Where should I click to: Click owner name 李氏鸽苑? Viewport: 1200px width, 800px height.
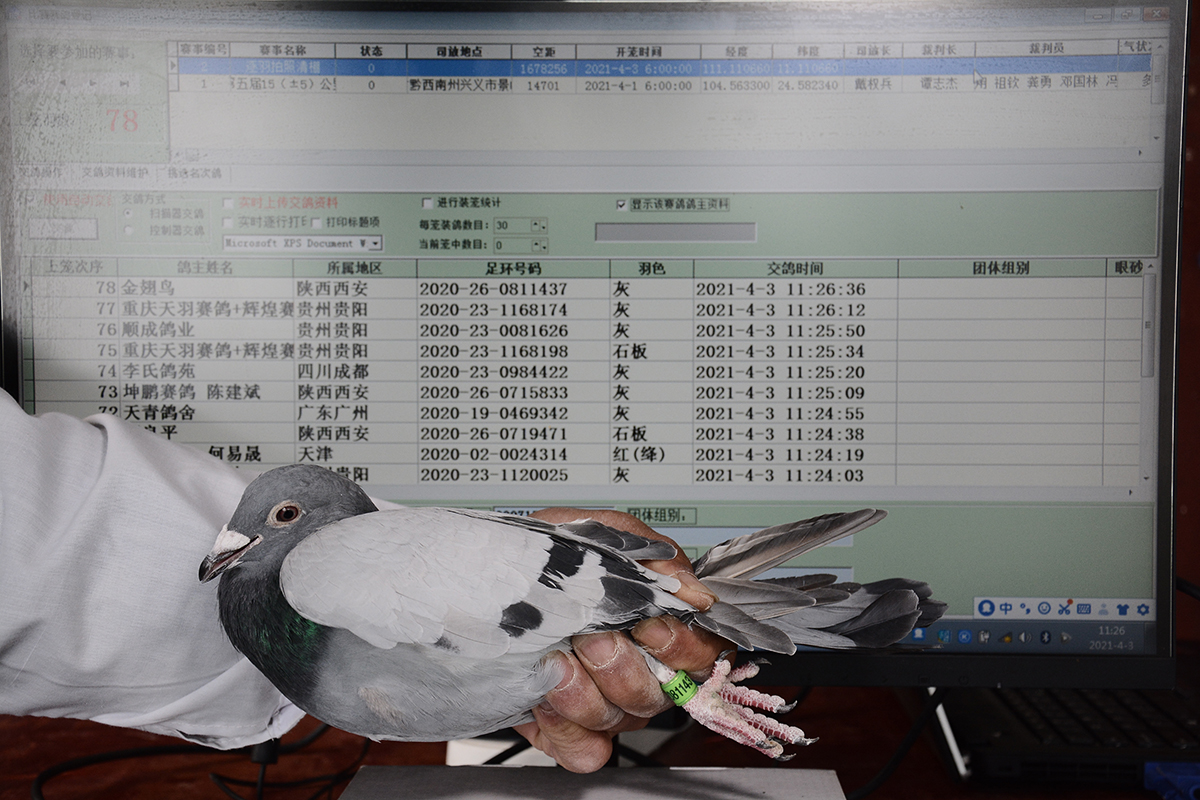coord(159,371)
